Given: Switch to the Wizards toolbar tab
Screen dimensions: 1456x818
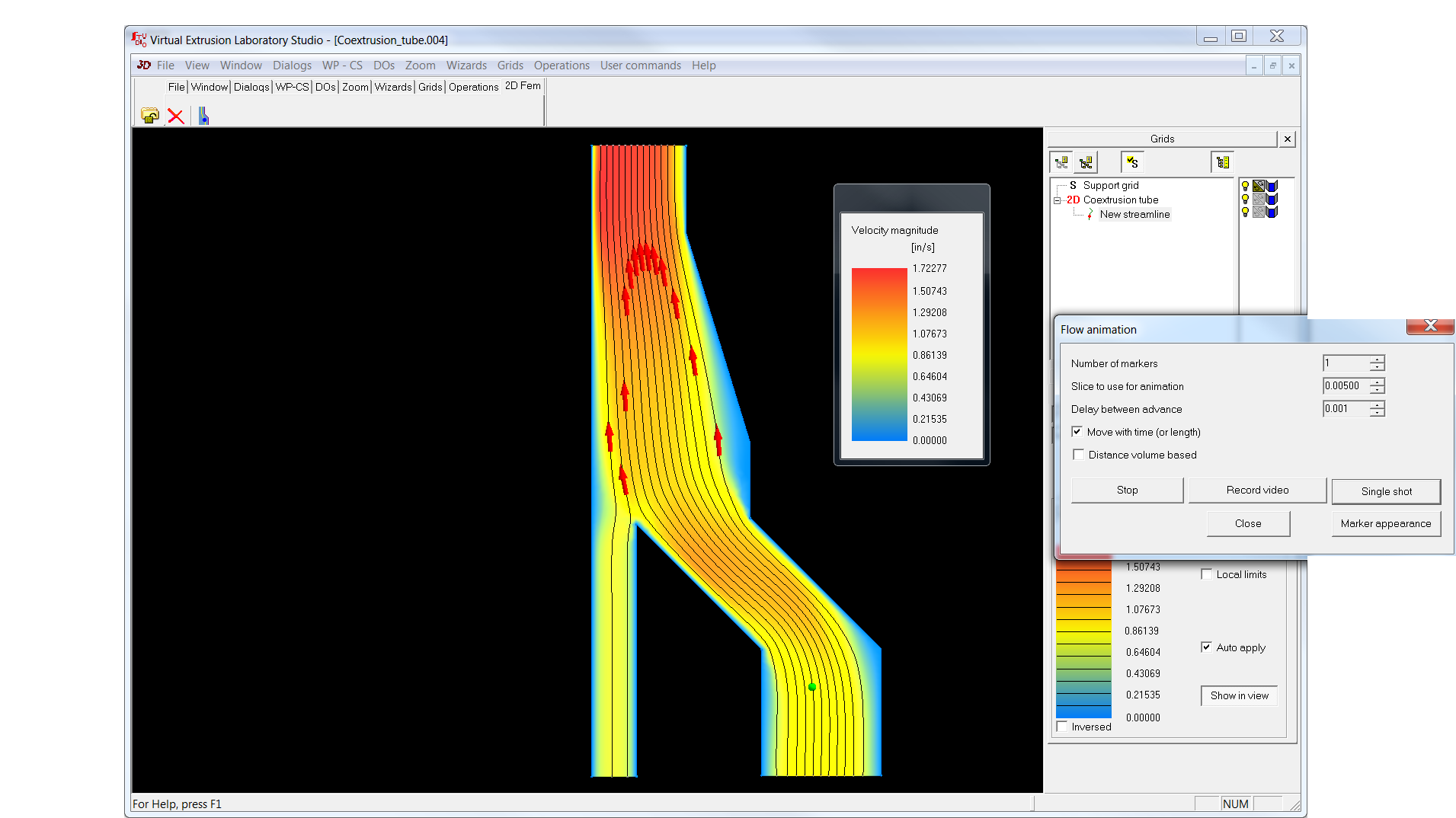Looking at the screenshot, I should click(x=393, y=87).
